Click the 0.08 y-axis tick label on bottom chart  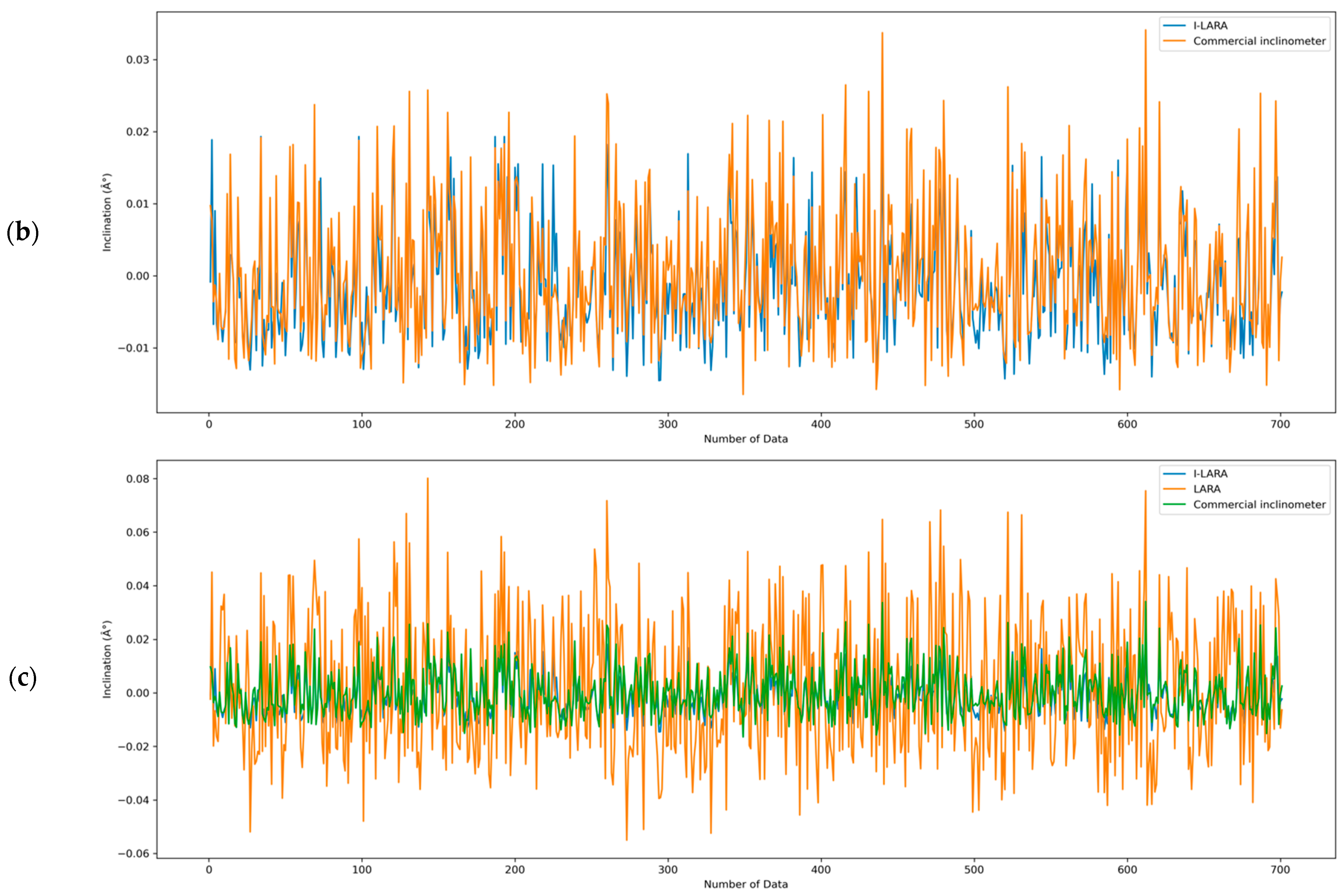(138, 479)
